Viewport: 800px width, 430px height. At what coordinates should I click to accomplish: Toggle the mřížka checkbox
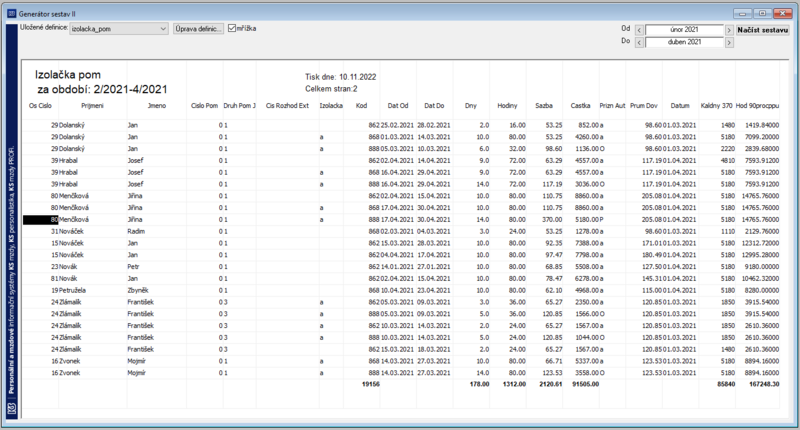(232, 29)
